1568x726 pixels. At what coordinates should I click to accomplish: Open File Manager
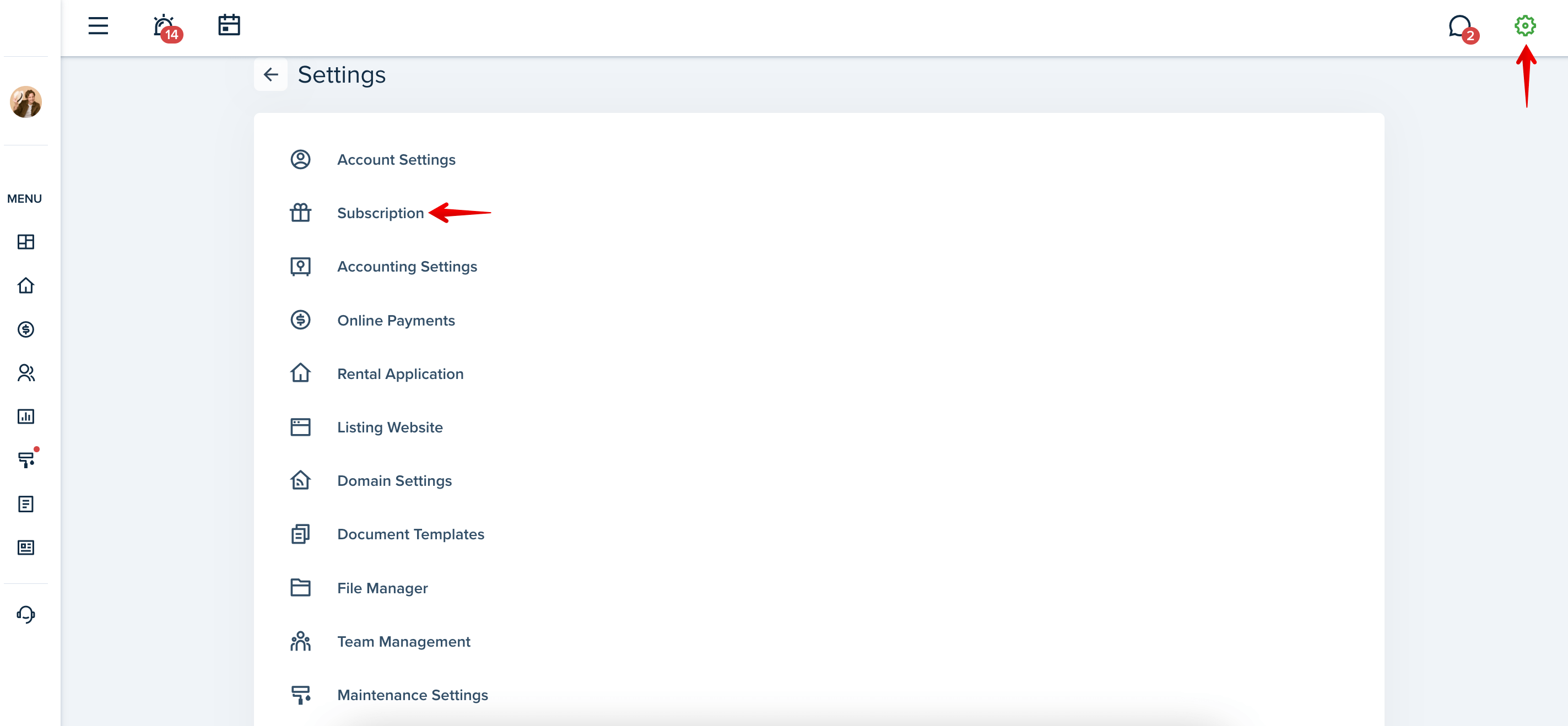pos(382,588)
